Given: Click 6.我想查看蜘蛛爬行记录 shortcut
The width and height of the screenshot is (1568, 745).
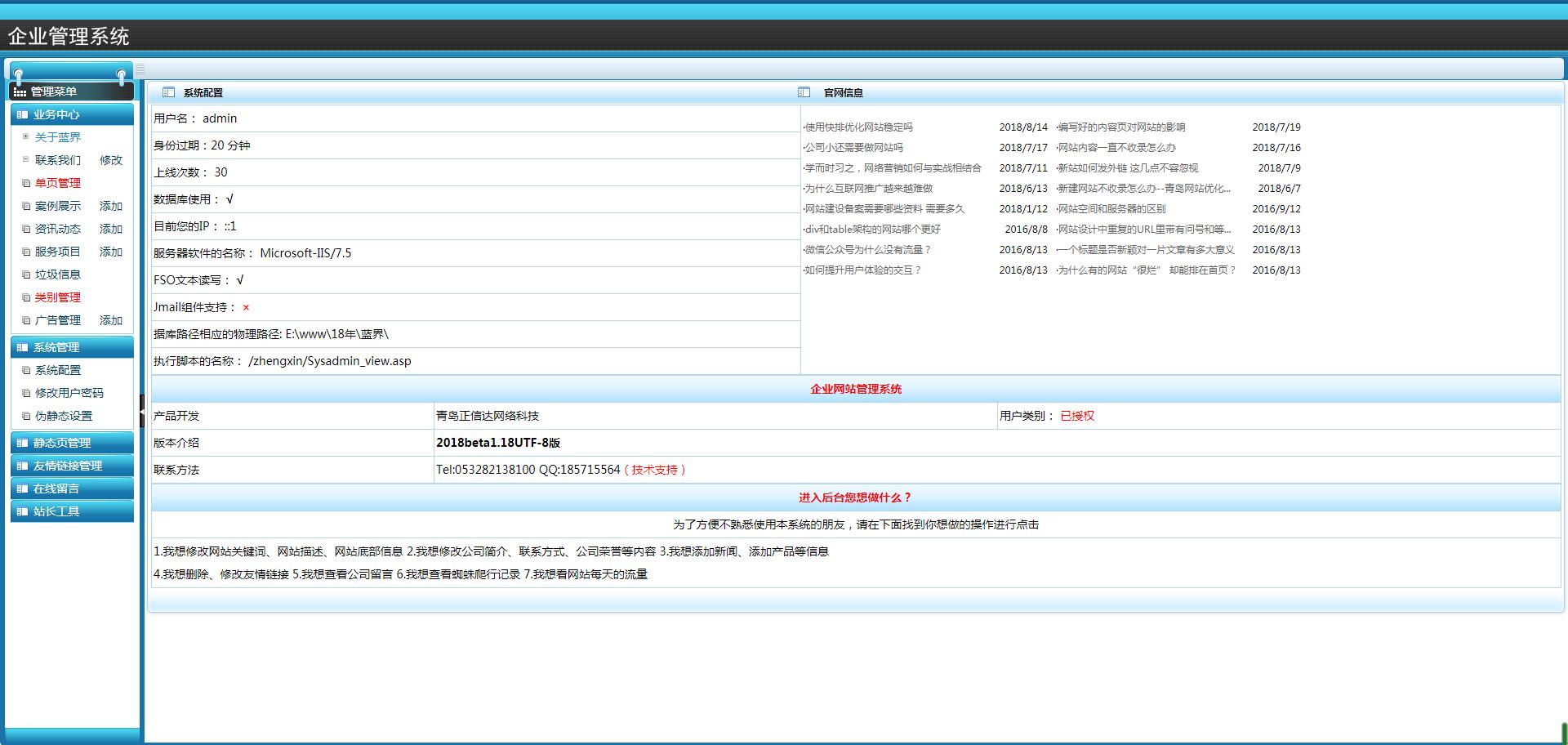Looking at the screenshot, I should click(459, 574).
